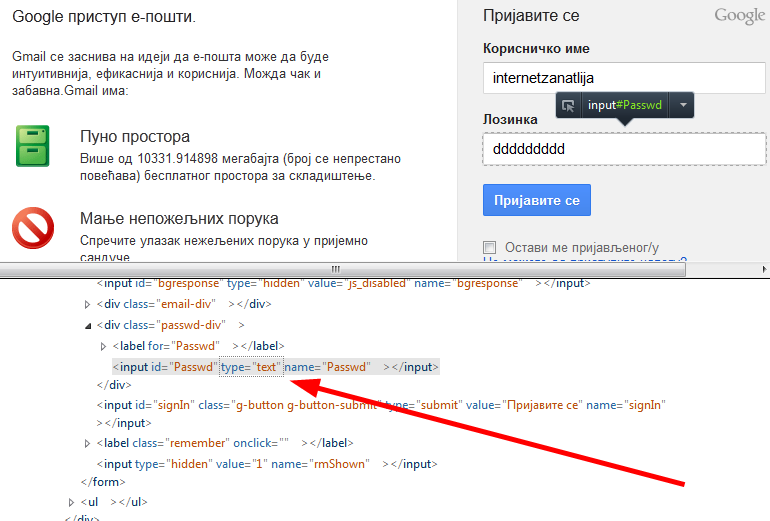Click the red no-spam prohibition icon
Viewport: 770px width, 521px height.
click(x=33, y=228)
